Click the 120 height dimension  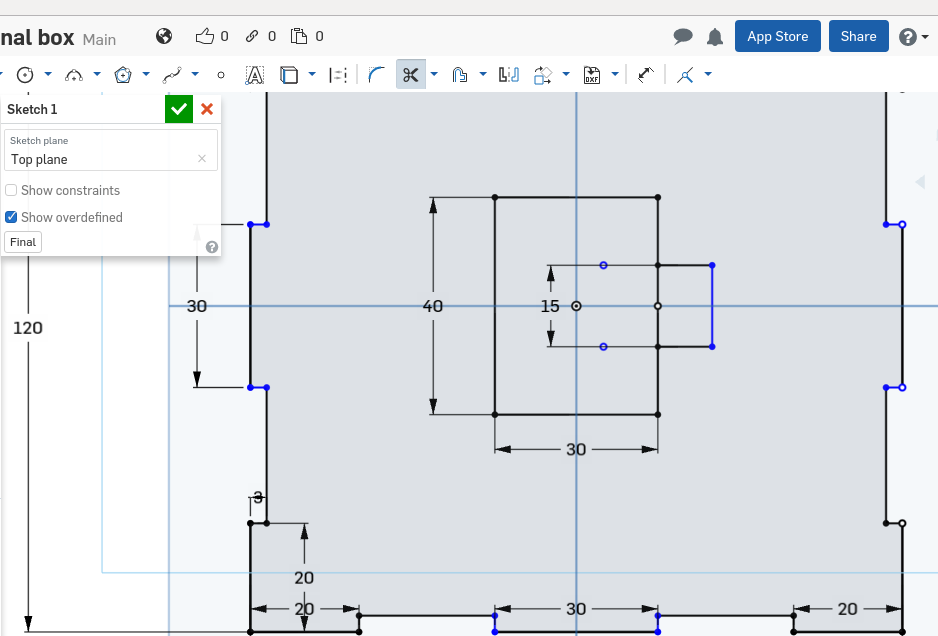tap(28, 328)
